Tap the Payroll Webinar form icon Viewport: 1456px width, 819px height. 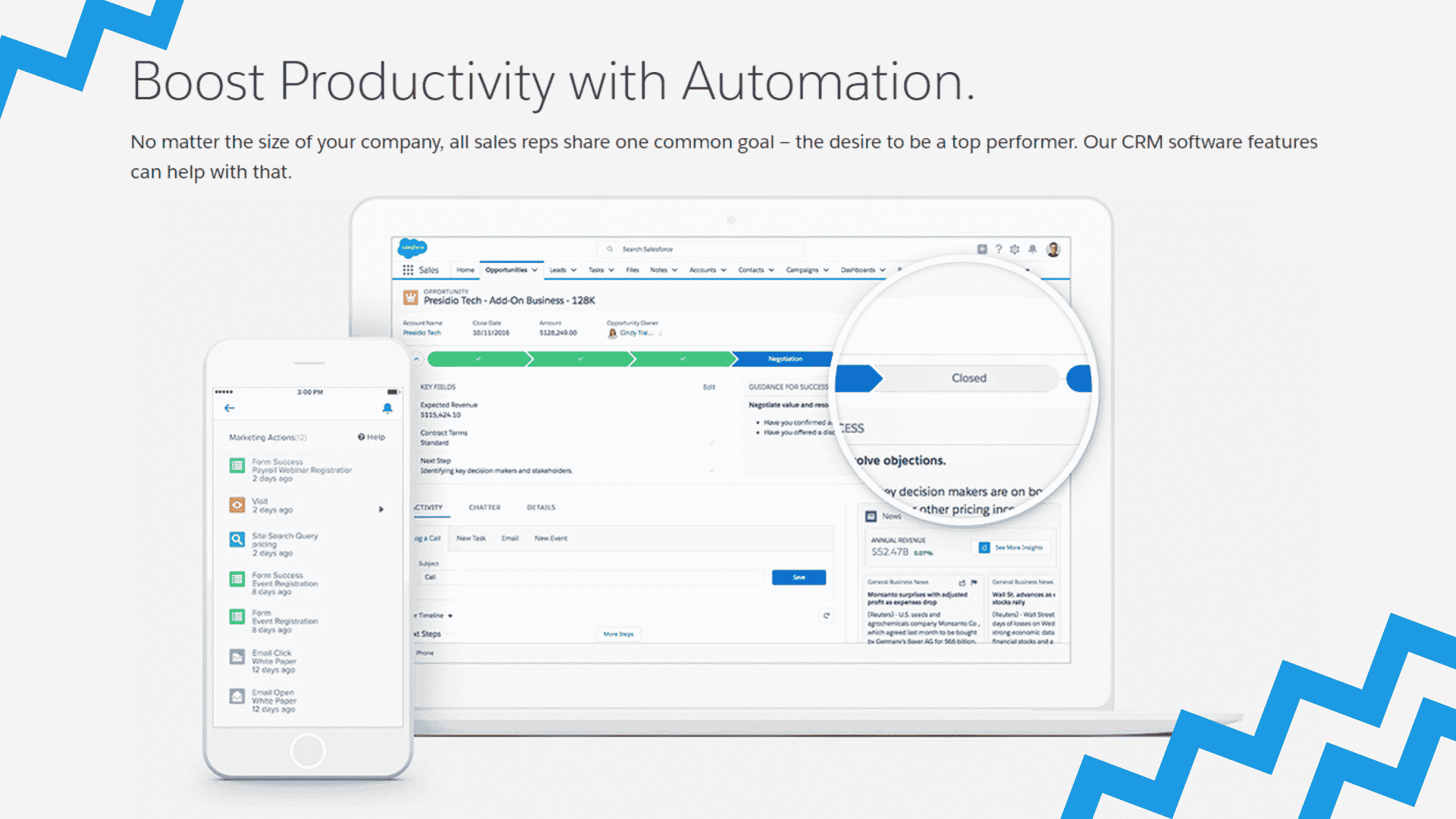(x=237, y=465)
